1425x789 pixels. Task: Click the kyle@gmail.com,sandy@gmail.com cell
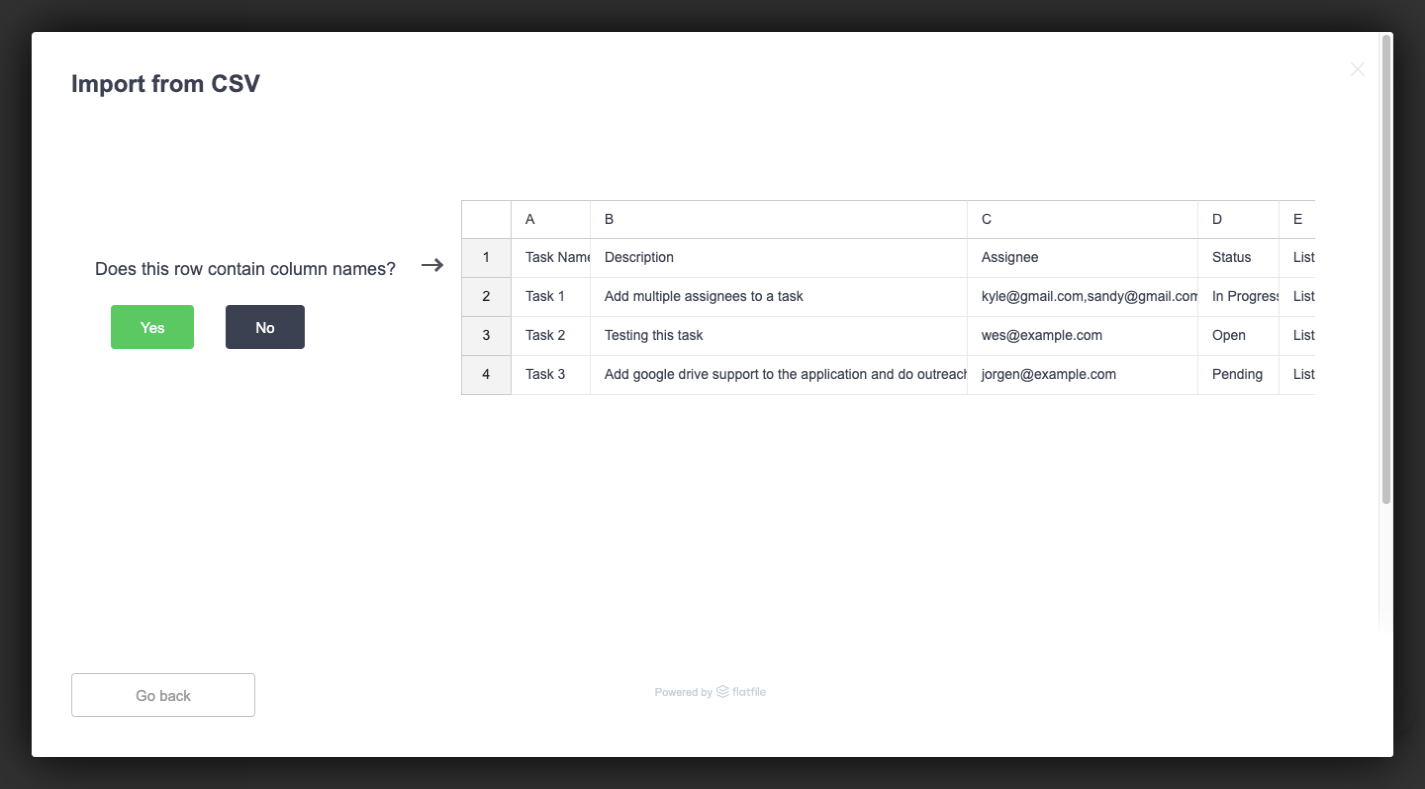[1083, 297]
